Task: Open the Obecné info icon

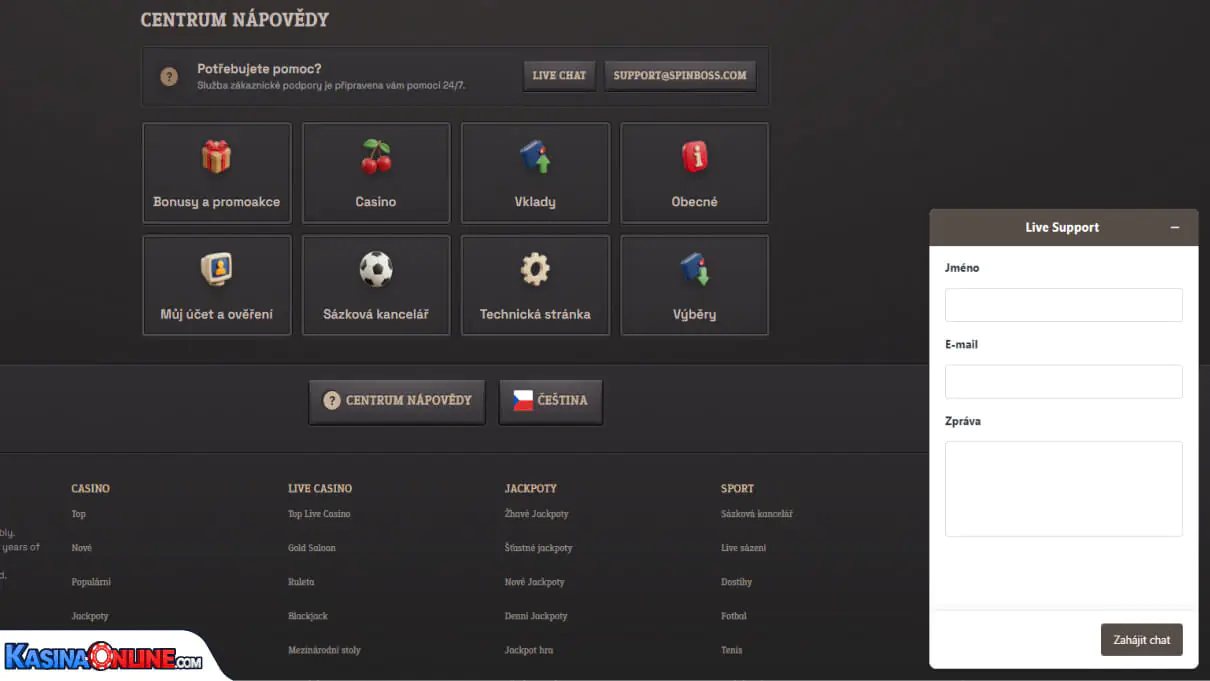Action: coord(694,157)
